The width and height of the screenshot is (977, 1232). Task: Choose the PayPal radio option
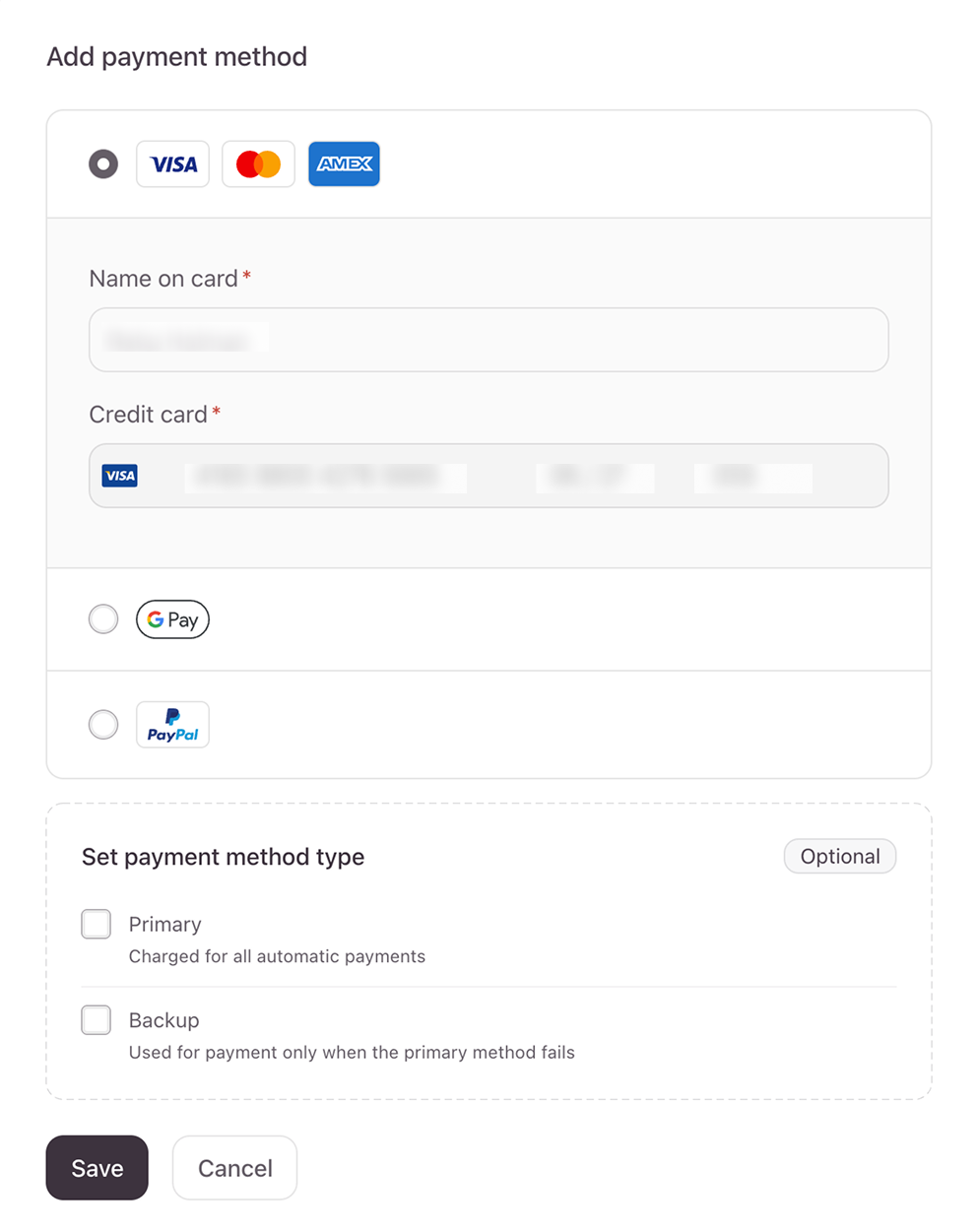(x=103, y=725)
